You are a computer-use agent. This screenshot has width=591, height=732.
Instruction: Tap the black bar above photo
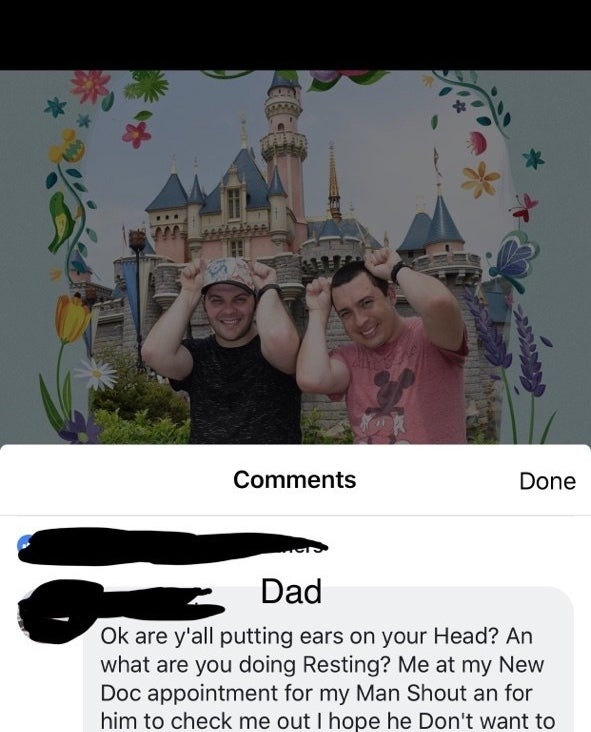[x=296, y=35]
